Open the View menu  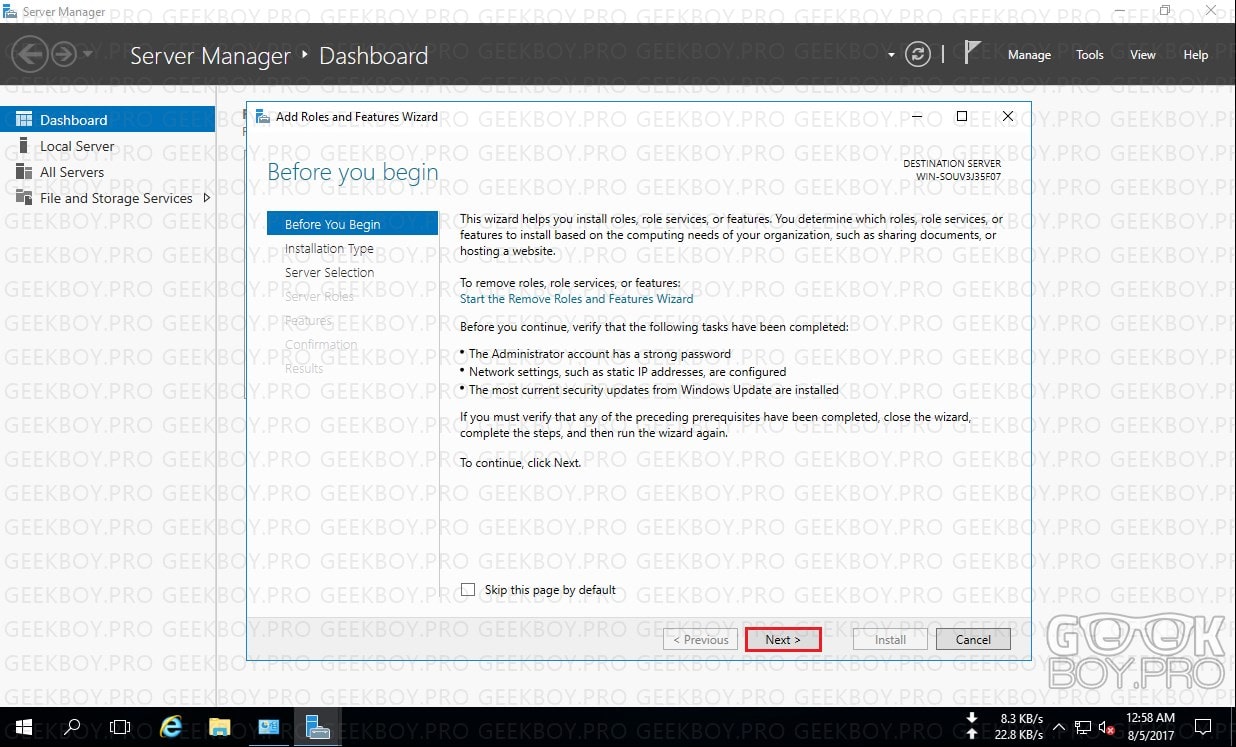point(1143,55)
